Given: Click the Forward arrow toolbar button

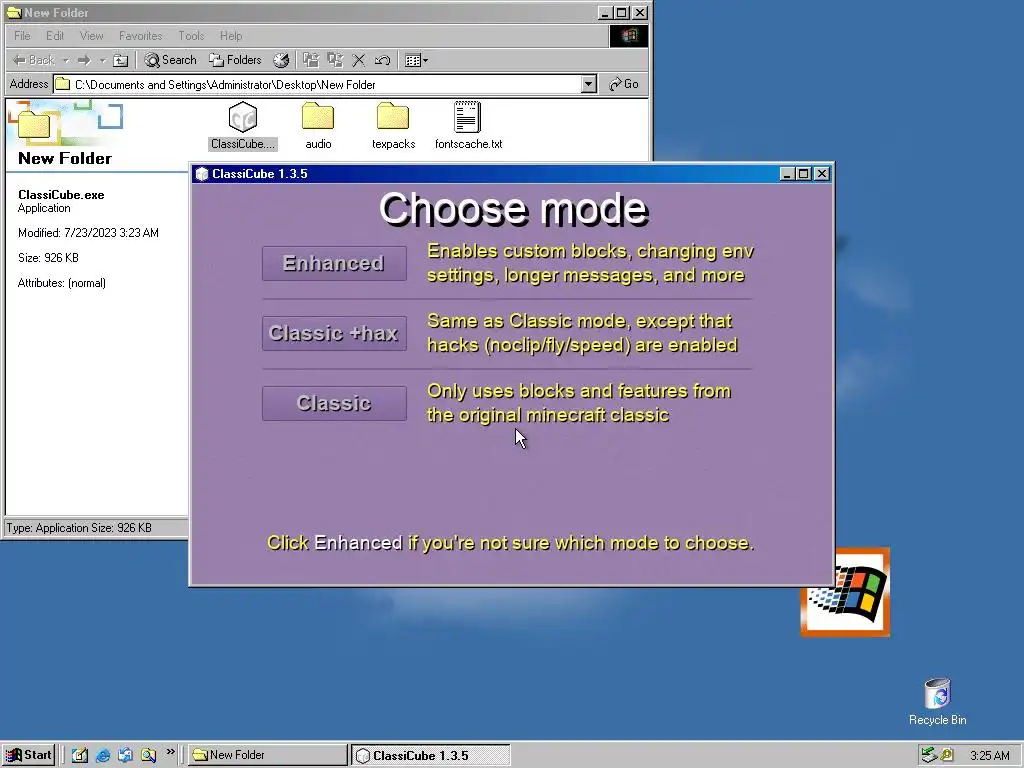Looking at the screenshot, I should [x=84, y=60].
